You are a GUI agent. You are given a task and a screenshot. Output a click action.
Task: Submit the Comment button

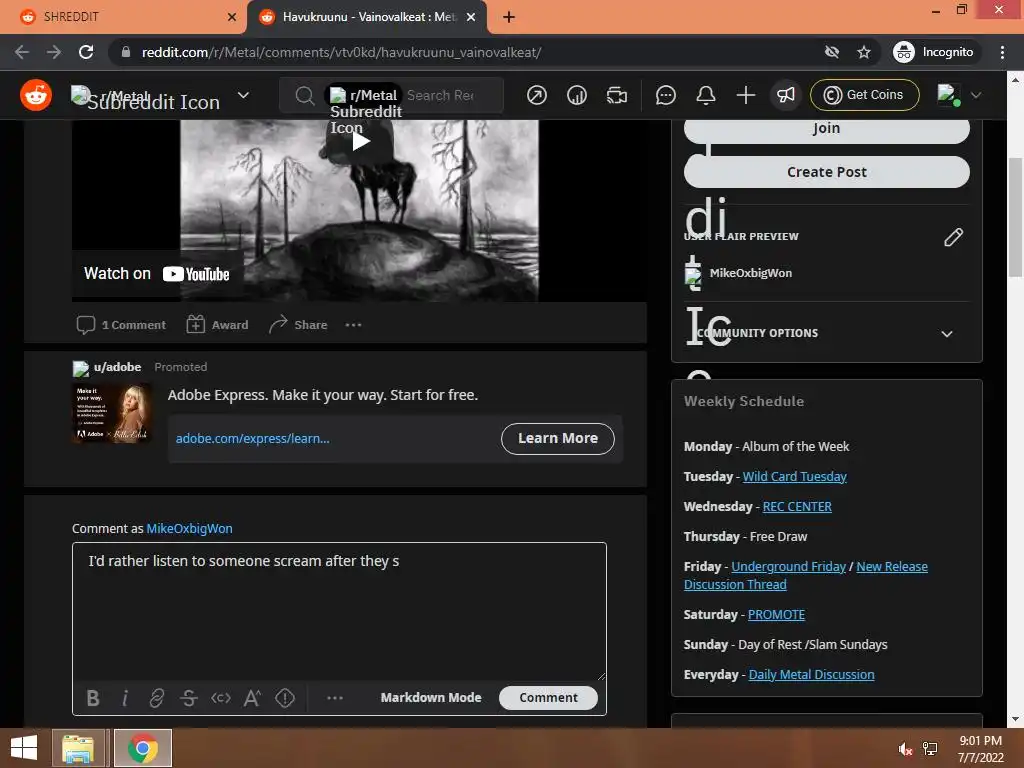pyautogui.click(x=548, y=697)
